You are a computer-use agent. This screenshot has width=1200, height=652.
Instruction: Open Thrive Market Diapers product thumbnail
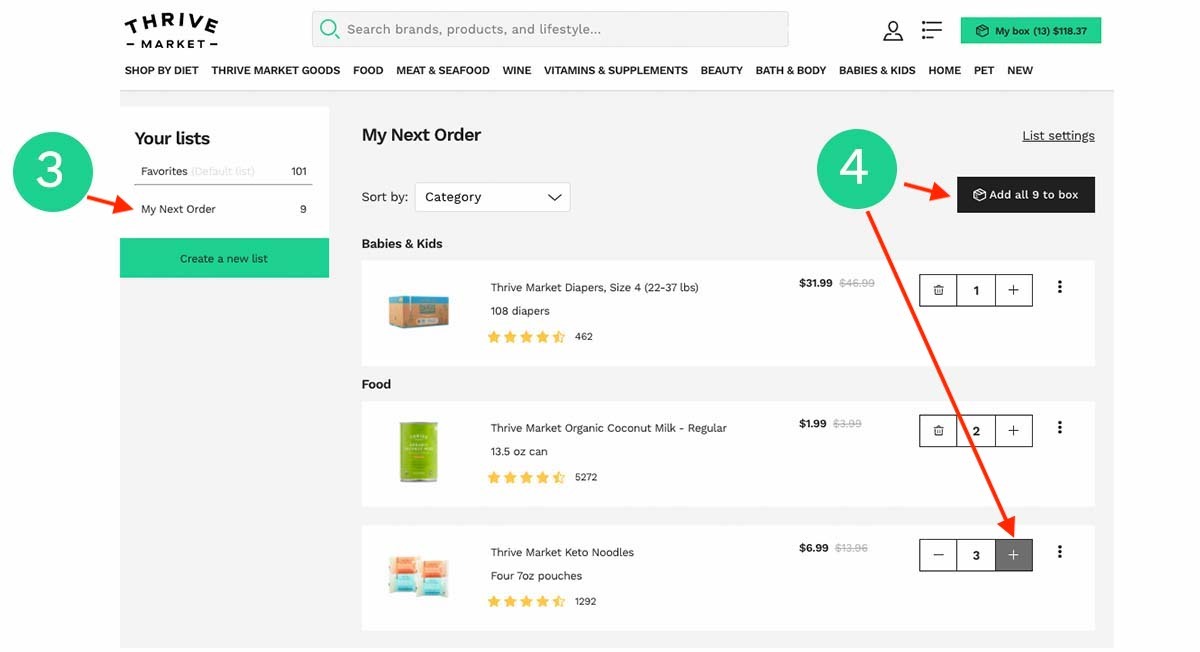(x=419, y=310)
